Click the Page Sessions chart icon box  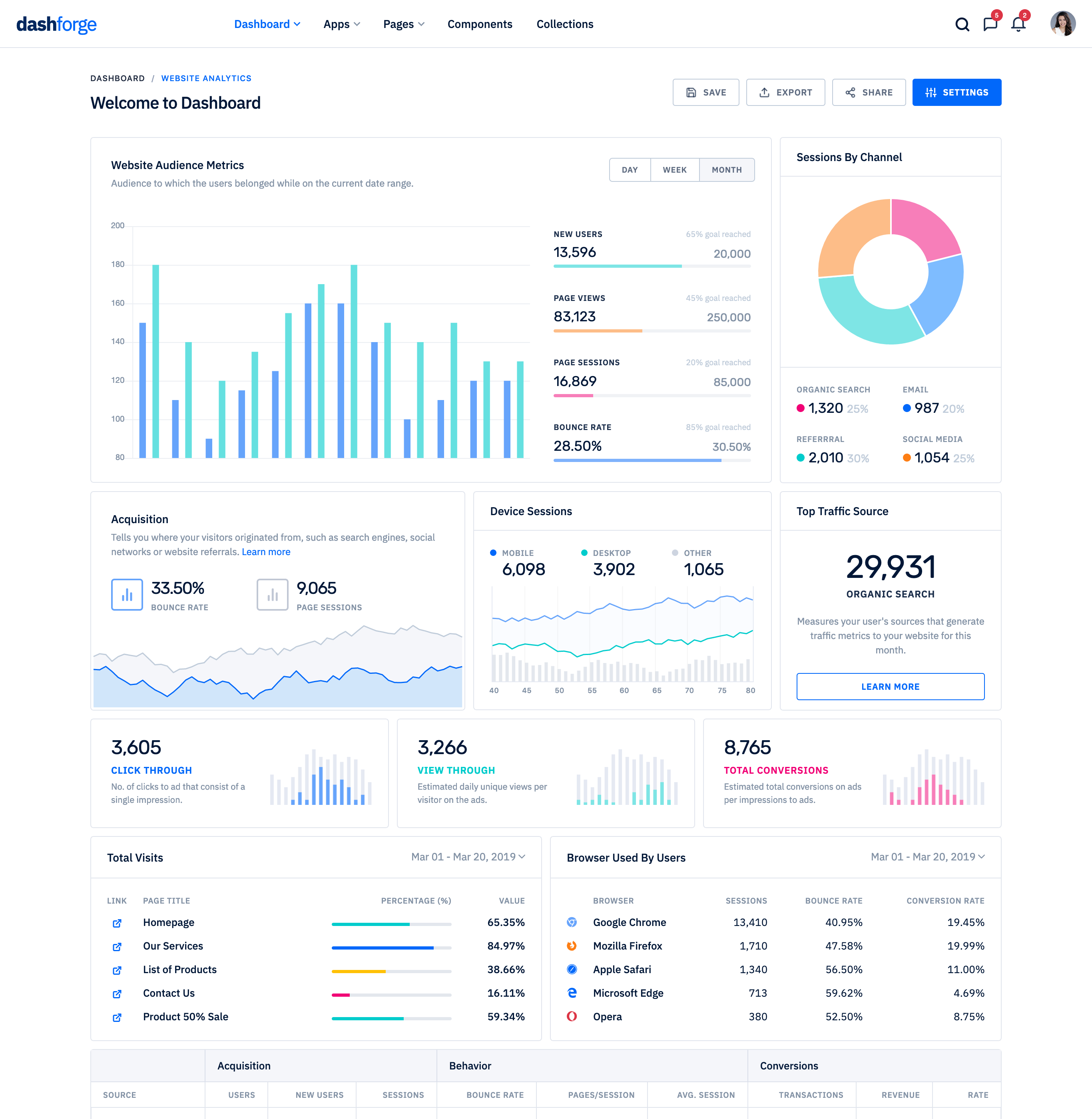click(272, 595)
